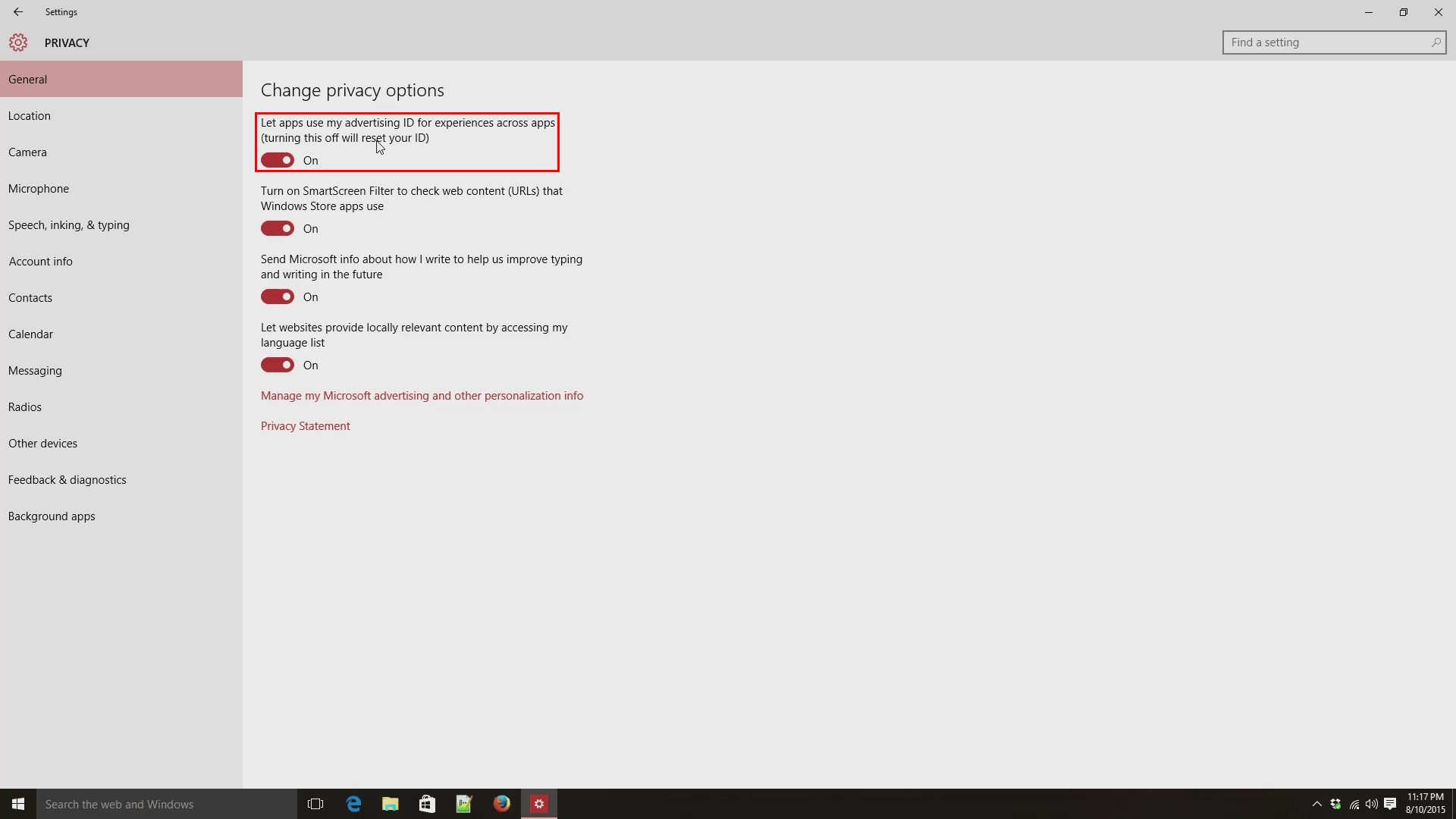Launch Microsoft Edge from taskbar
Image resolution: width=1456 pixels, height=819 pixels.
pos(353,804)
